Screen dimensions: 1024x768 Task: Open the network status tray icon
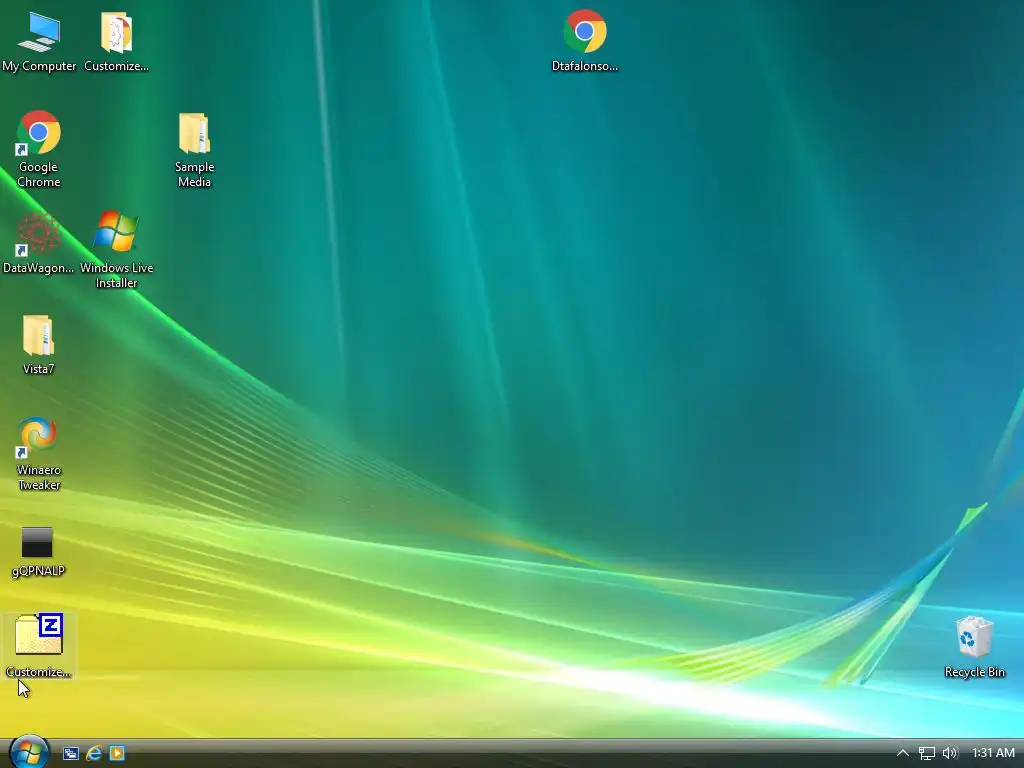[x=927, y=754]
